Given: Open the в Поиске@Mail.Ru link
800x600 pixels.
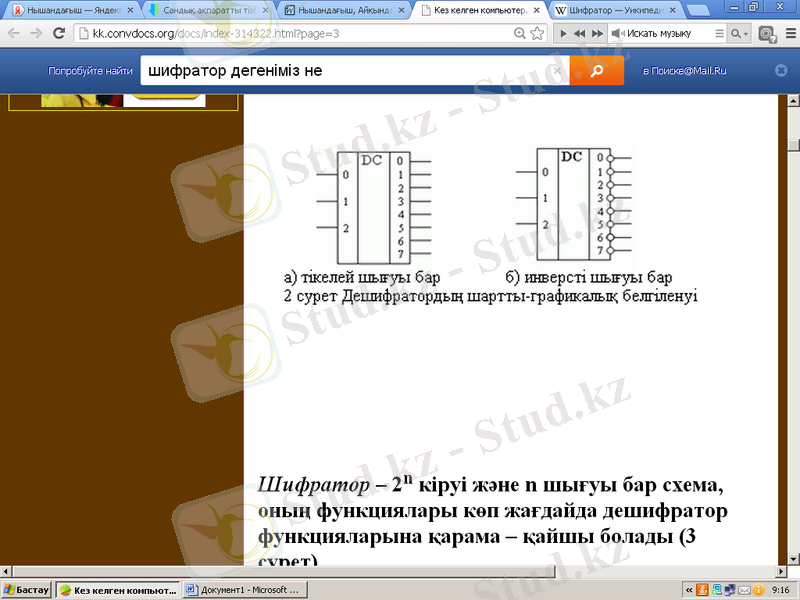Looking at the screenshot, I should [x=684, y=71].
